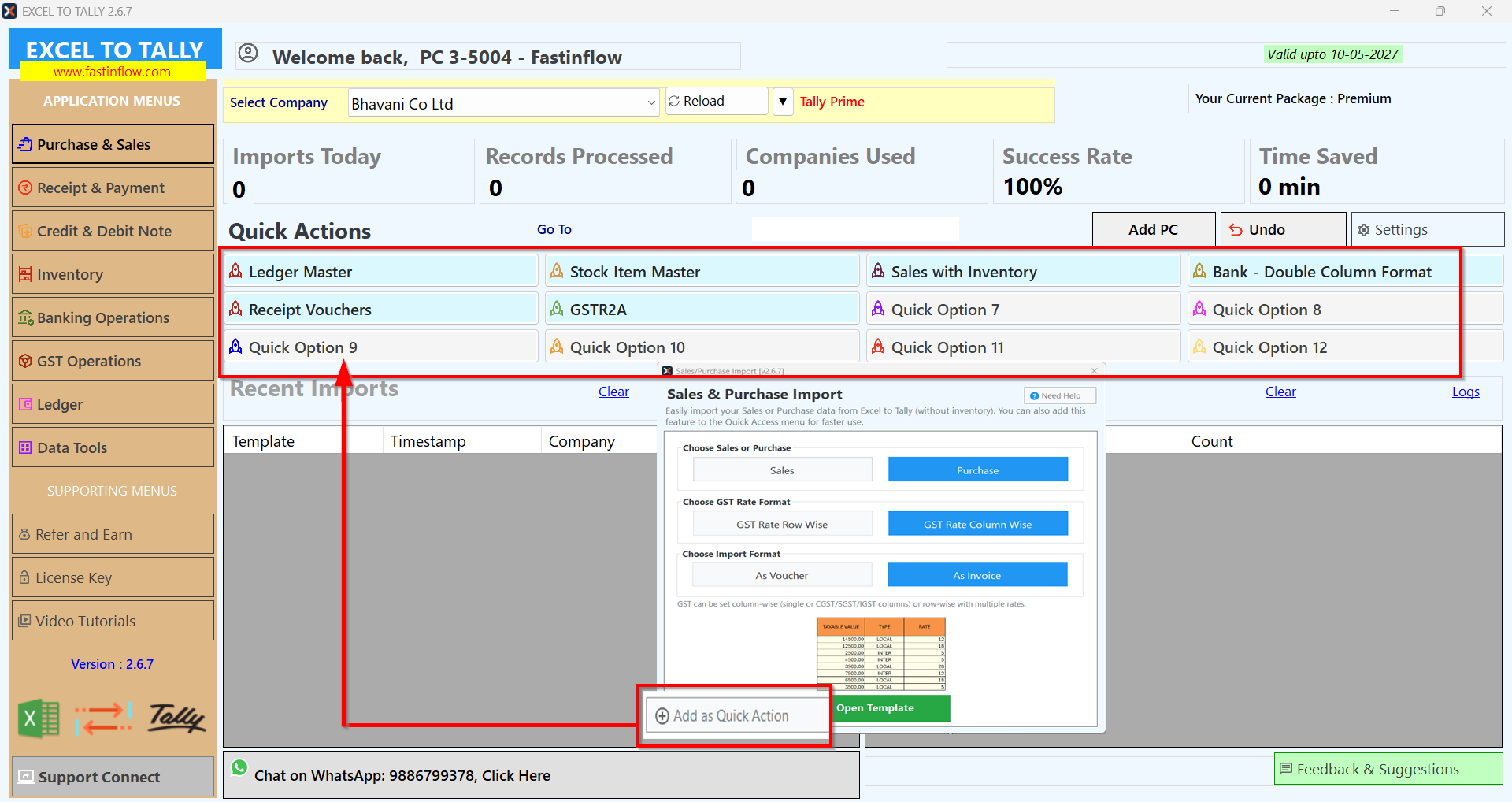
Task: Open the Logs link
Action: point(1466,392)
